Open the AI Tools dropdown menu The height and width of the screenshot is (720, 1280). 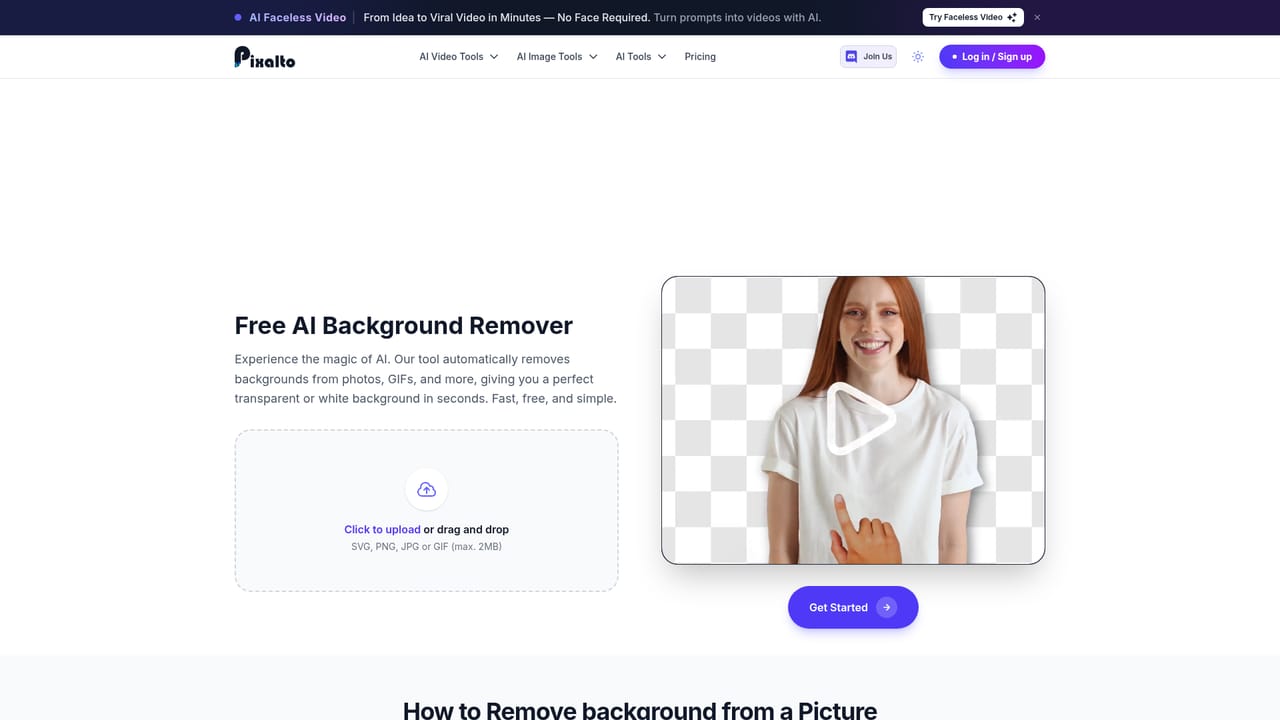pyautogui.click(x=641, y=57)
